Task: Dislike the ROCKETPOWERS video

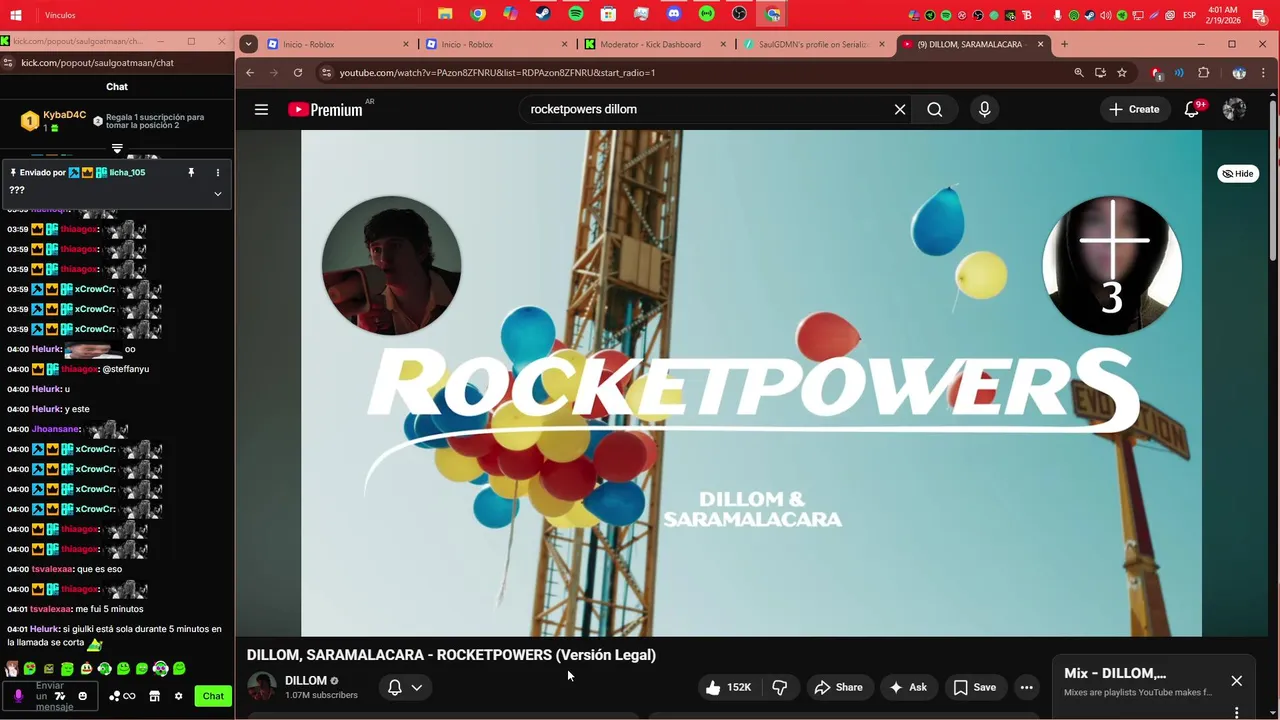Action: 780,687
